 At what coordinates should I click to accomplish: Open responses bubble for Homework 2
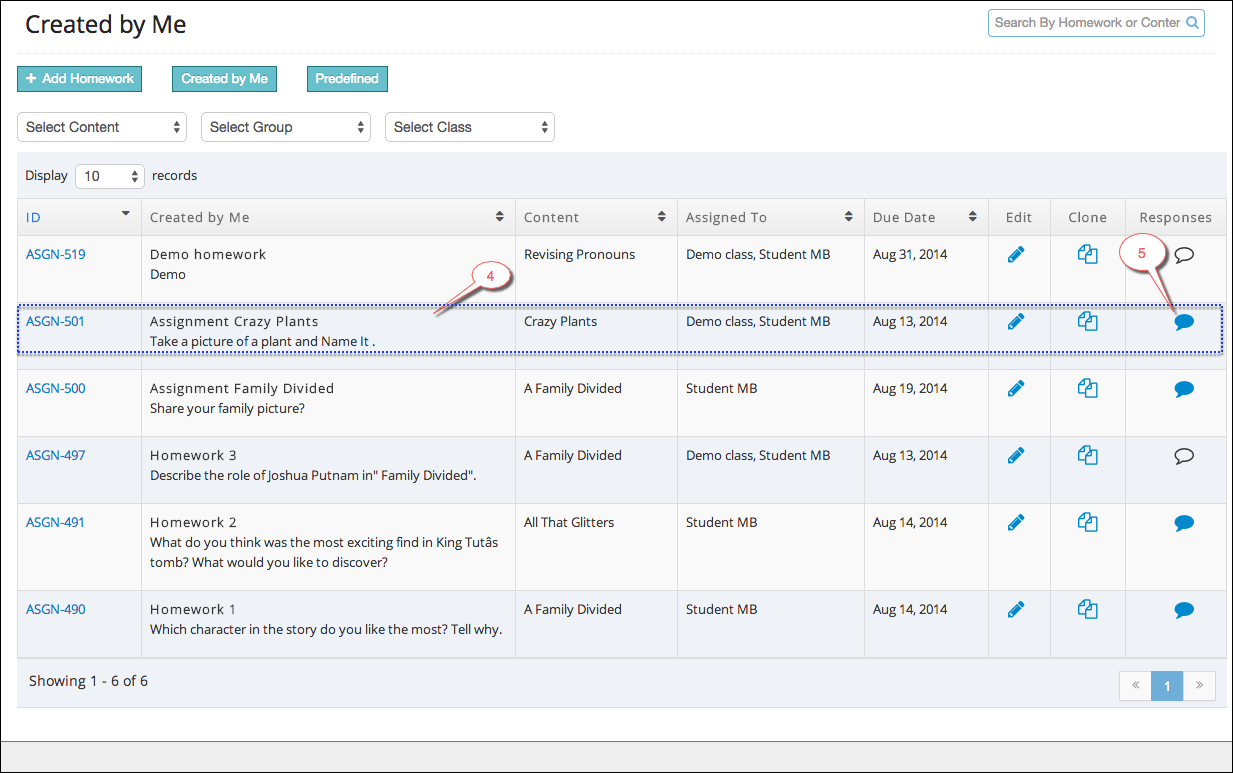tap(1184, 523)
